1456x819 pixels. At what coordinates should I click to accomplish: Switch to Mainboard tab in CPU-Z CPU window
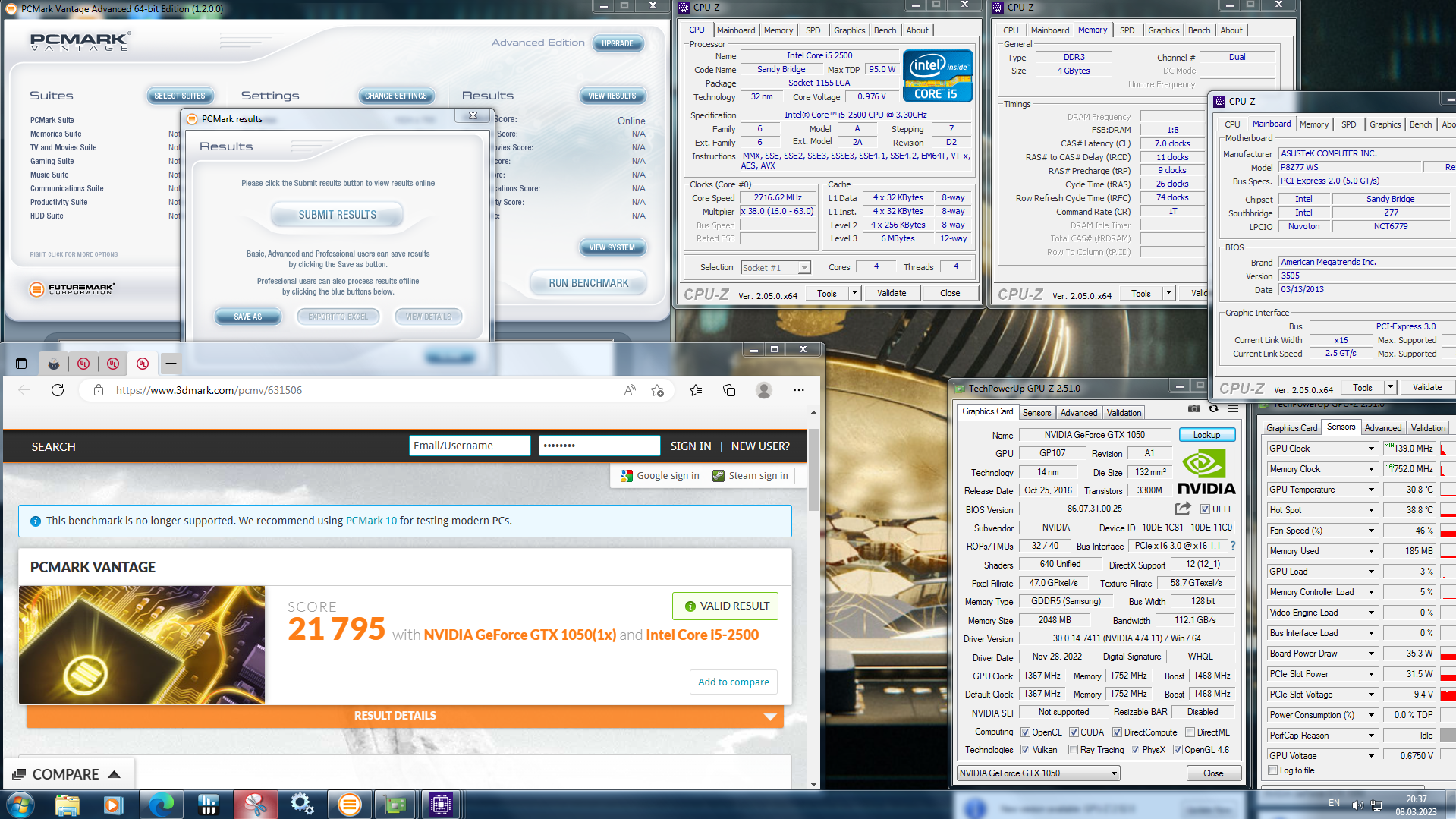(736, 30)
